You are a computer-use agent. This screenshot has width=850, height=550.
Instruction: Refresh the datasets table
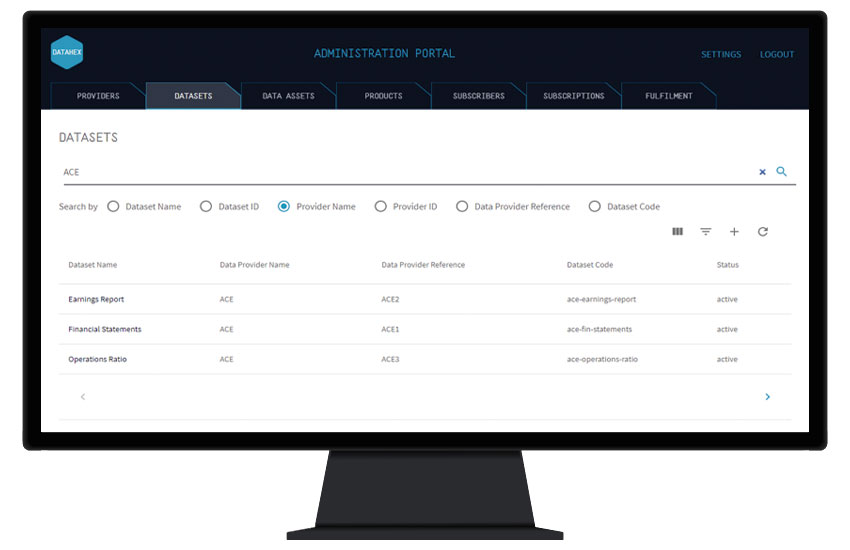click(763, 231)
